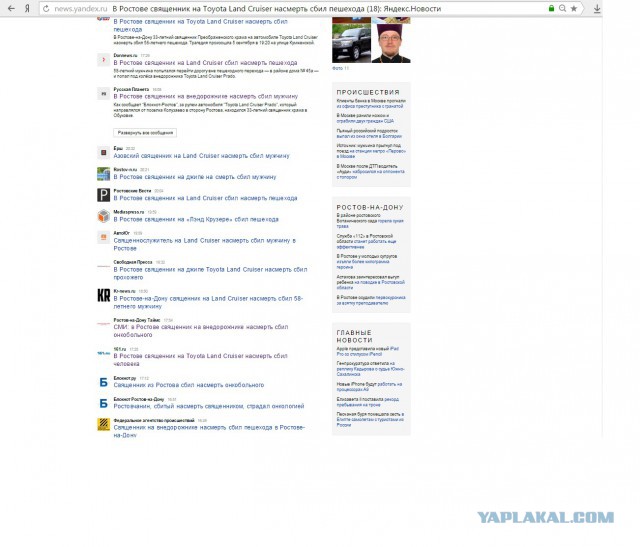Open sidebar story about Служба «112»
640x547 pixels.
pos(366,241)
